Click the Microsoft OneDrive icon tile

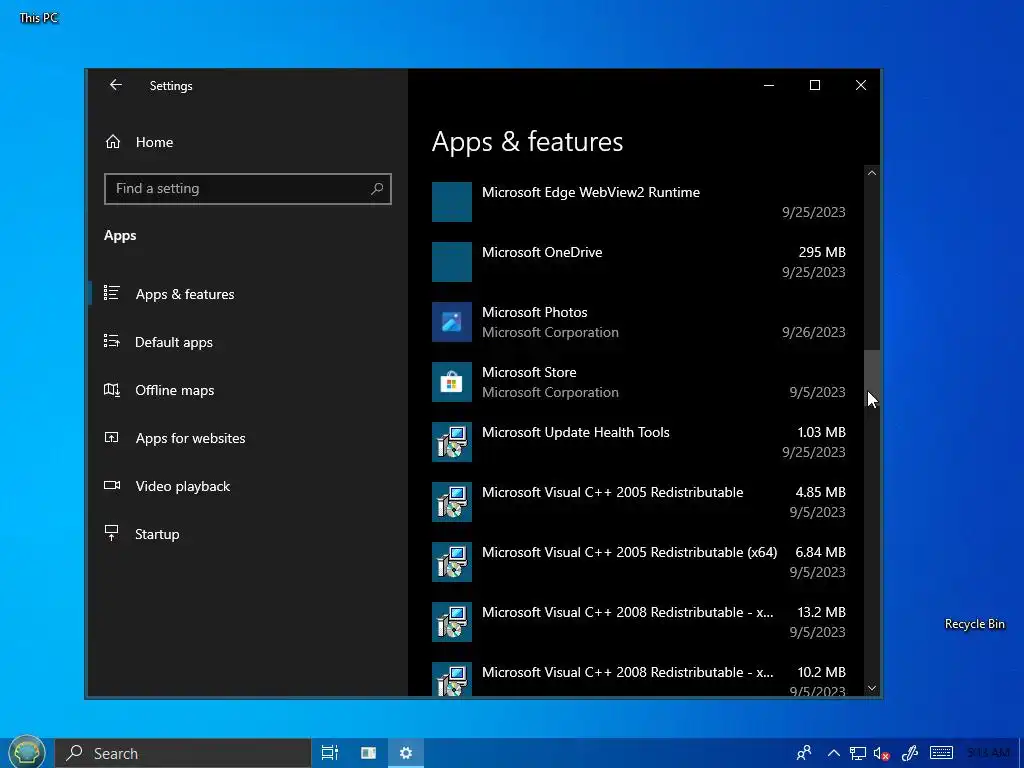452,262
